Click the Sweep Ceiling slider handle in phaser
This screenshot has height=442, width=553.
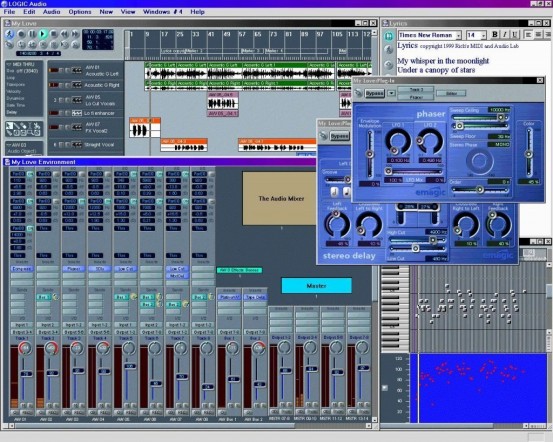500,117
